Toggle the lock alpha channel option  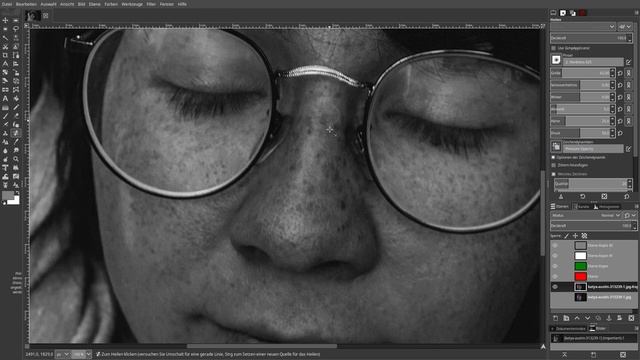click(584, 236)
